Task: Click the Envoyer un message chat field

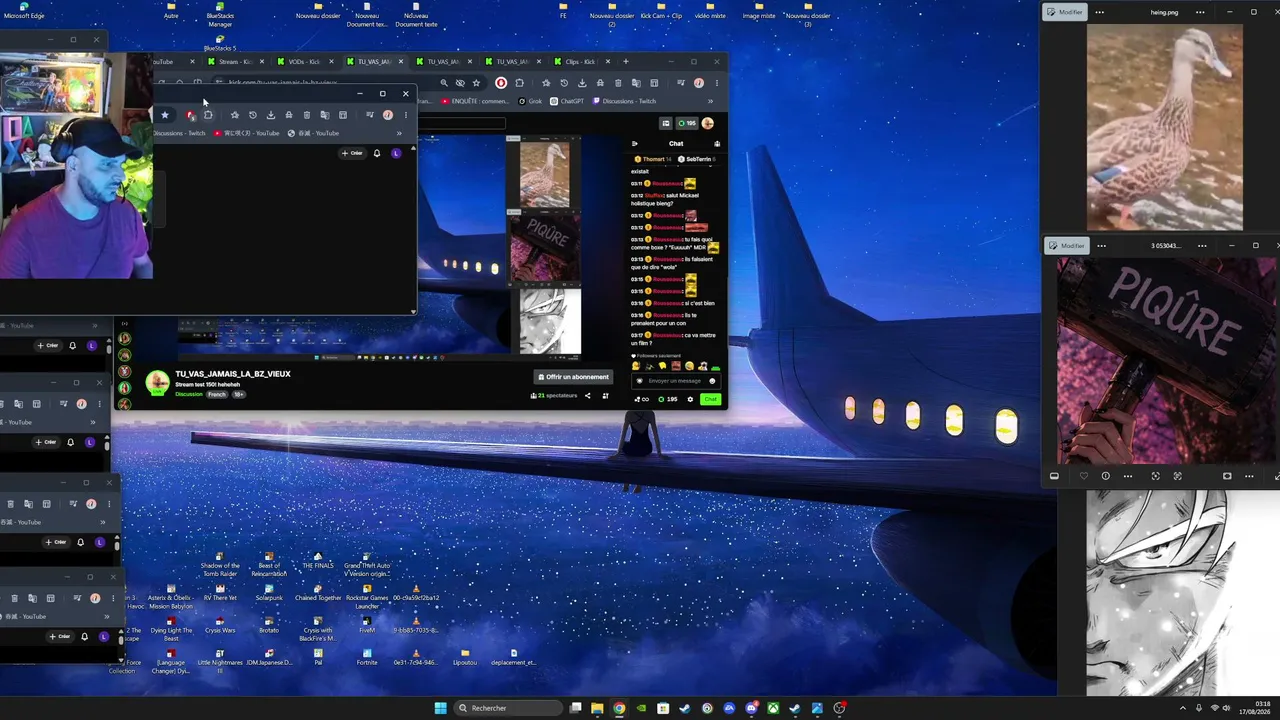Action: 676,381
